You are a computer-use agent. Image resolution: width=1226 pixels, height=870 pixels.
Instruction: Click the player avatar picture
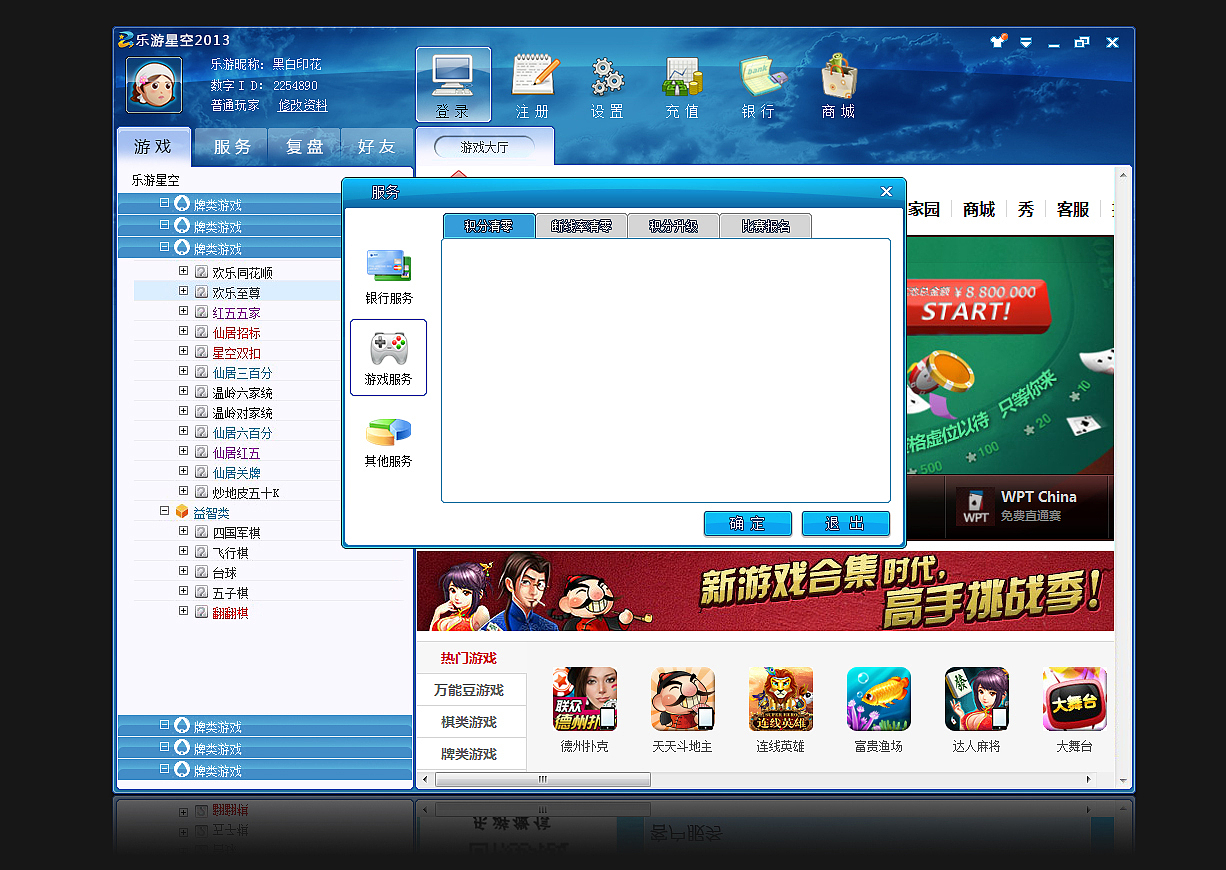click(x=153, y=86)
